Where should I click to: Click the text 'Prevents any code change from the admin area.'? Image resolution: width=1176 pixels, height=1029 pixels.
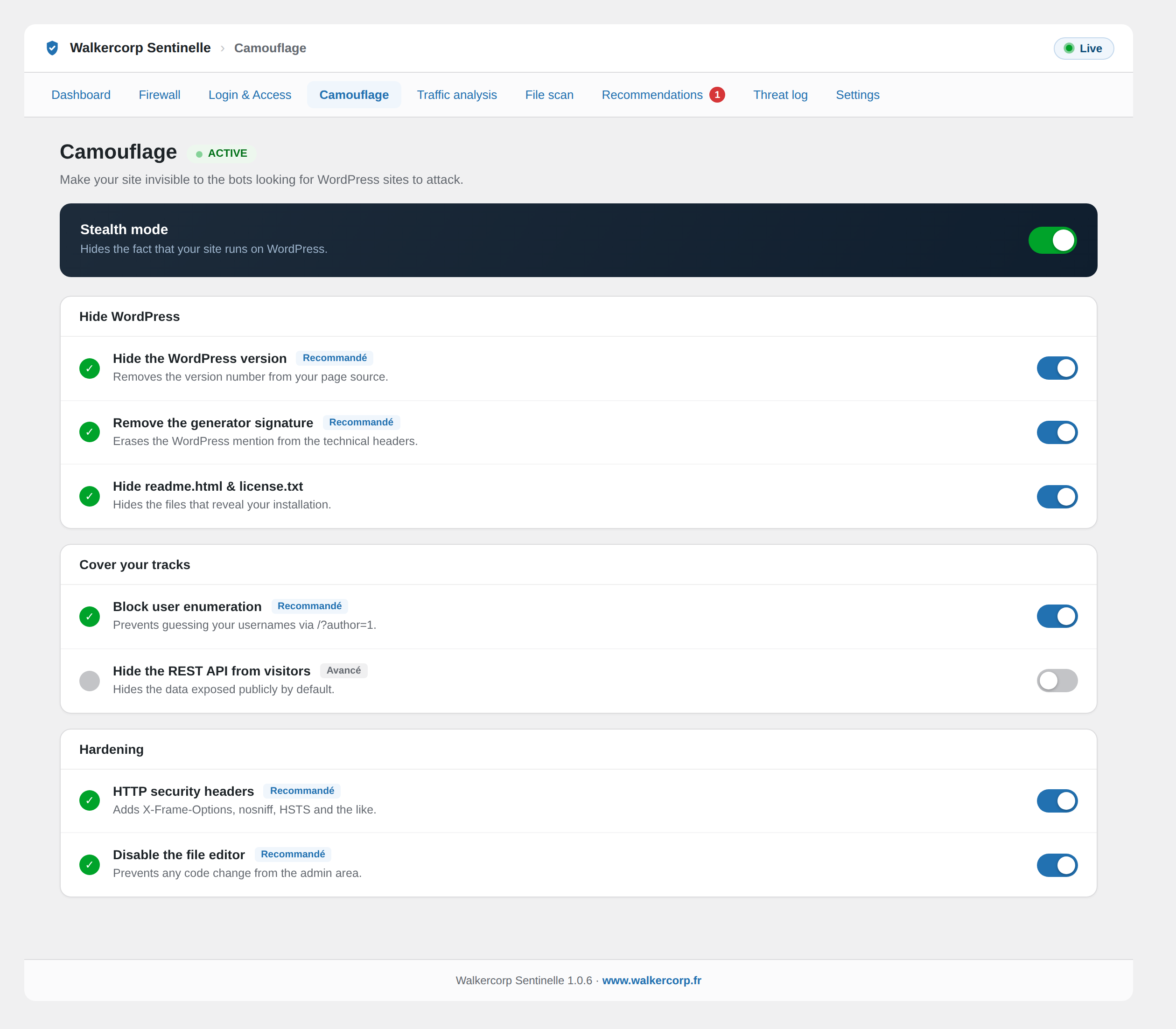pos(237,873)
